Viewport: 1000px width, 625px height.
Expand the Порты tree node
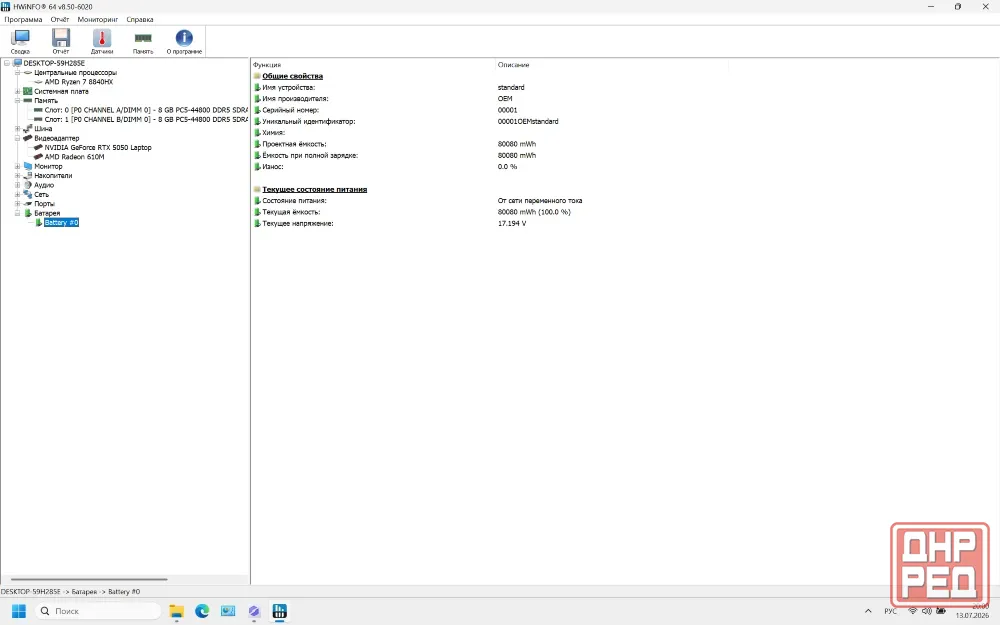(18, 203)
